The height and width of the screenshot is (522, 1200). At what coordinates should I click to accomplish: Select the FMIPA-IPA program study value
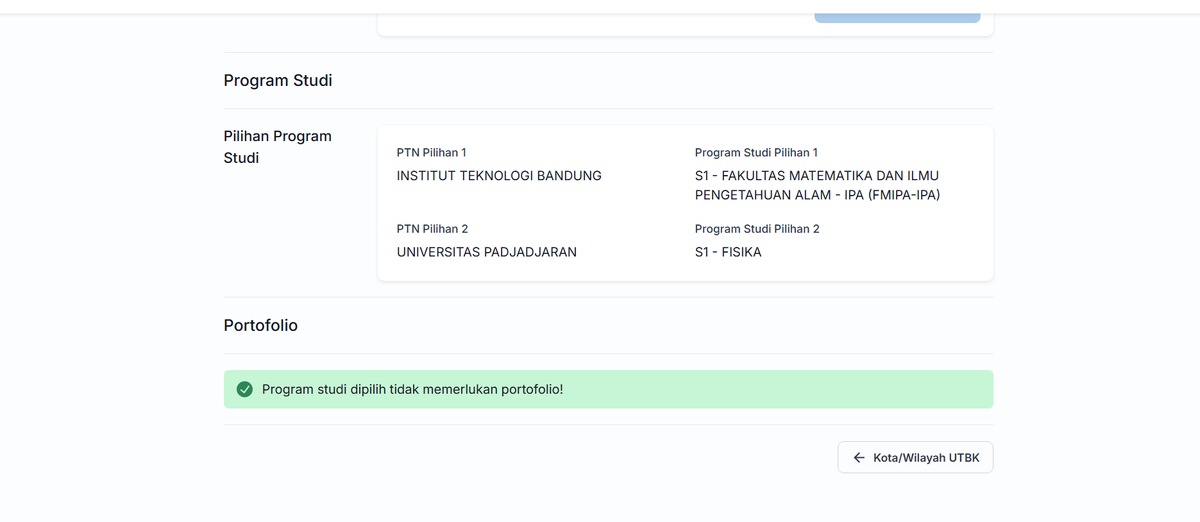(818, 185)
